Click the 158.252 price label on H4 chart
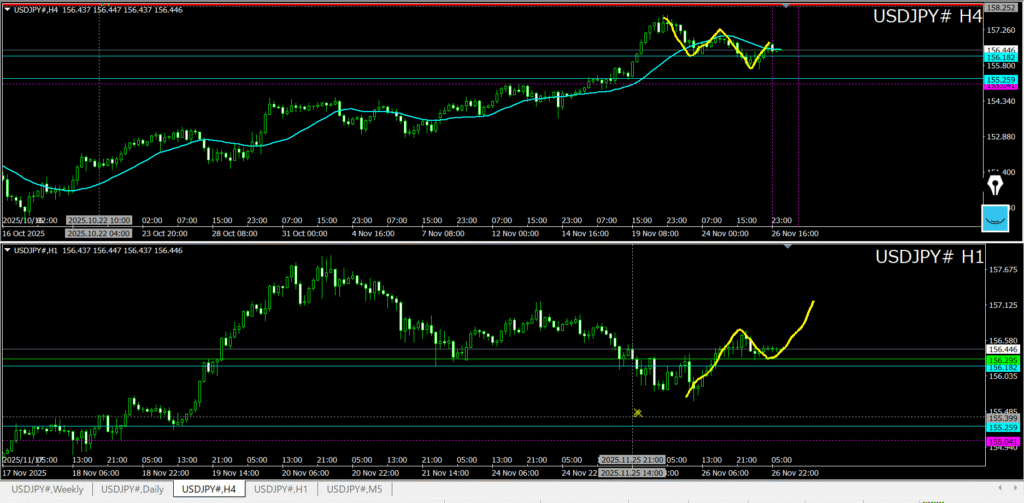This screenshot has height=503, width=1024. [1001, 7]
